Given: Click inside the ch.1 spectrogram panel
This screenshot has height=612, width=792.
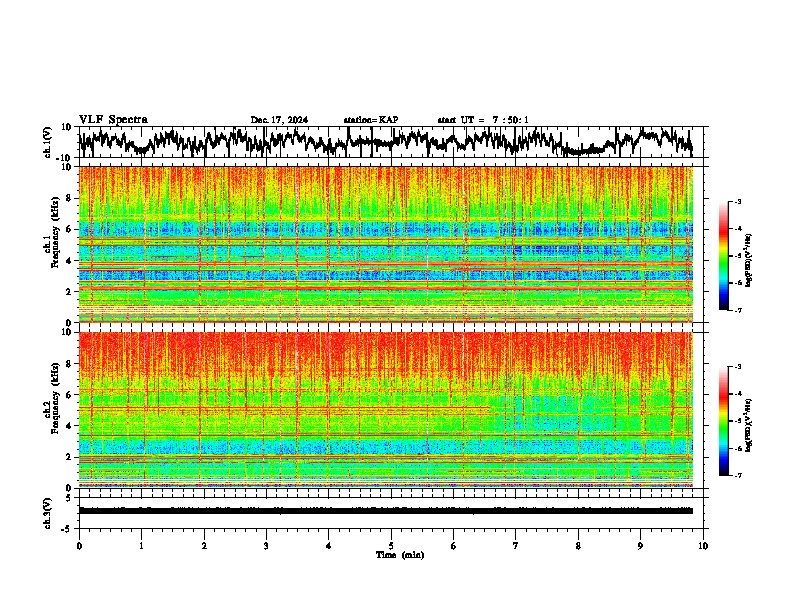Looking at the screenshot, I should 386,244.
